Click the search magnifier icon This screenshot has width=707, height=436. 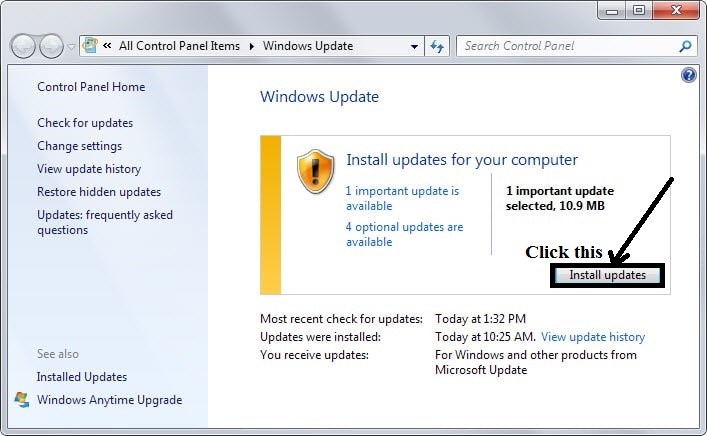click(x=685, y=46)
